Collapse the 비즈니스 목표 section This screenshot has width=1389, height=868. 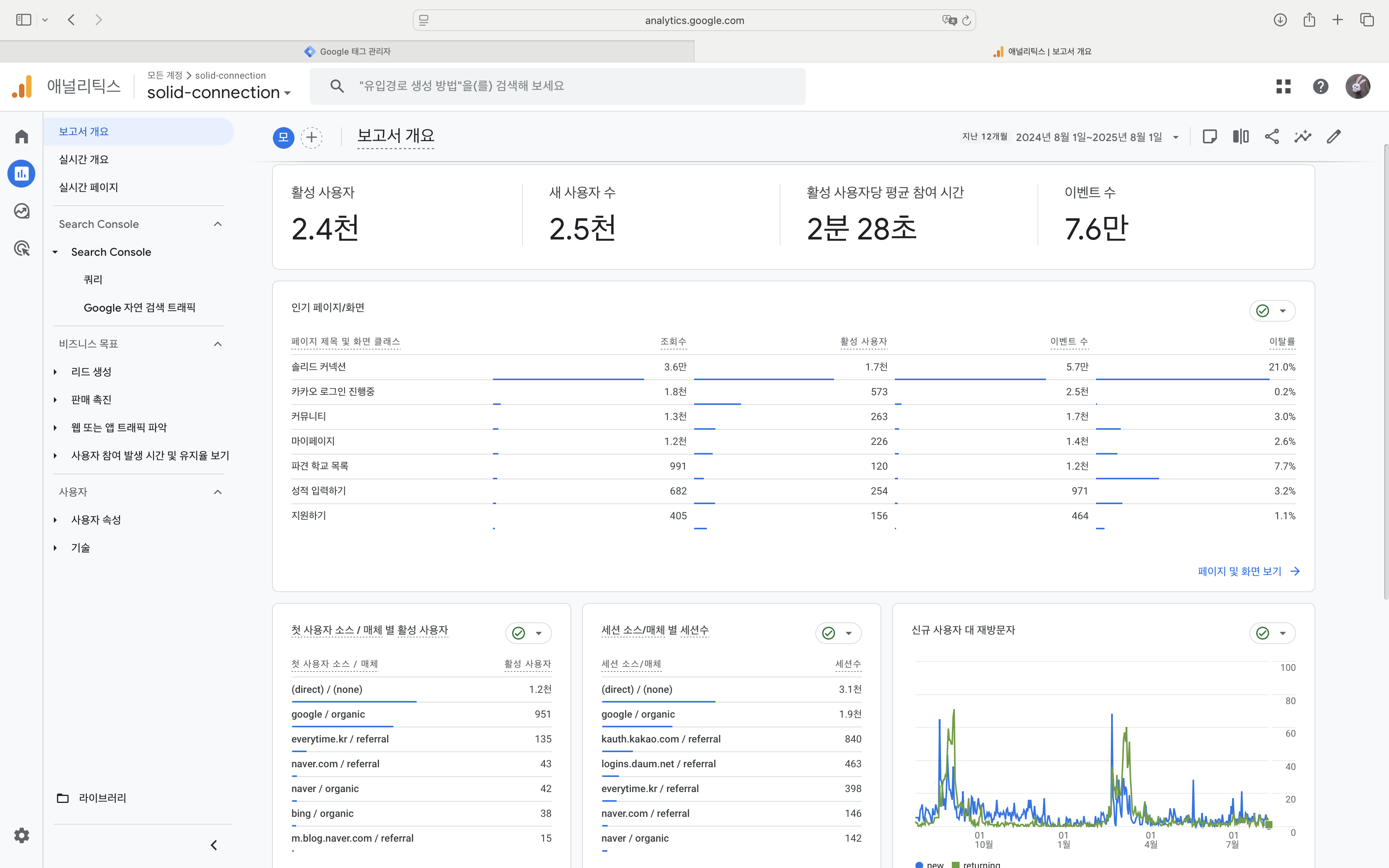pos(217,344)
